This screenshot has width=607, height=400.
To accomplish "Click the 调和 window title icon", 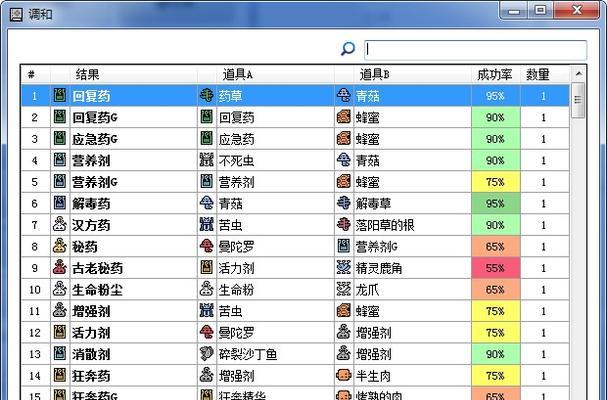I will [x=16, y=15].
